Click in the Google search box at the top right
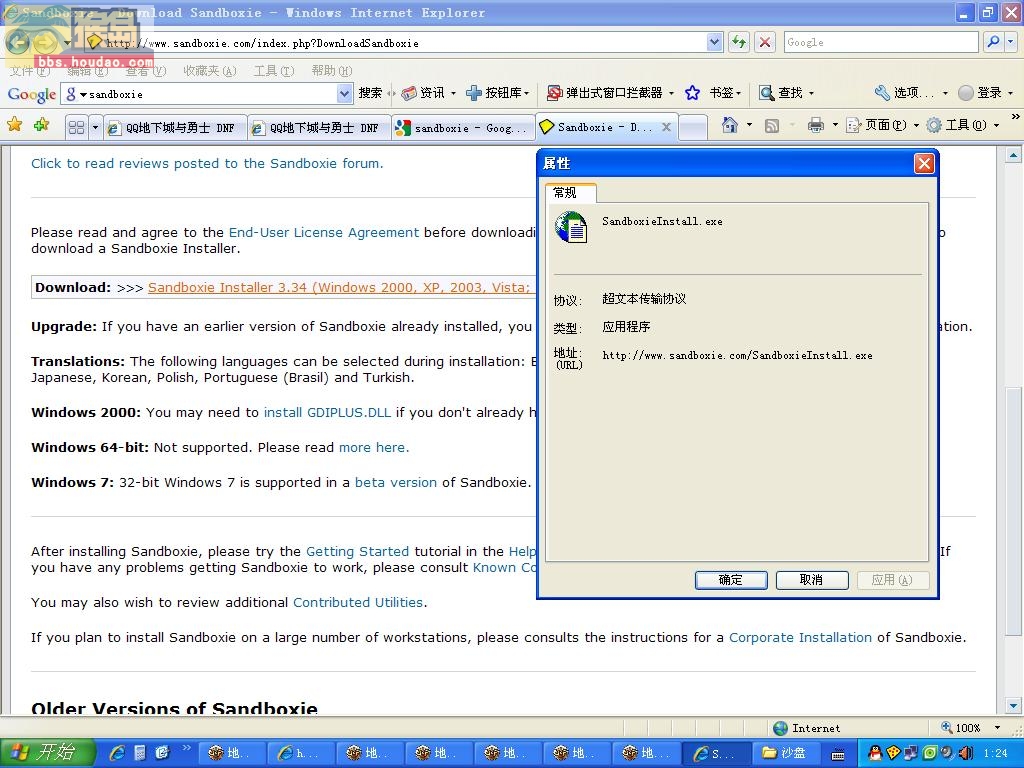The image size is (1024, 768). pyautogui.click(x=881, y=42)
